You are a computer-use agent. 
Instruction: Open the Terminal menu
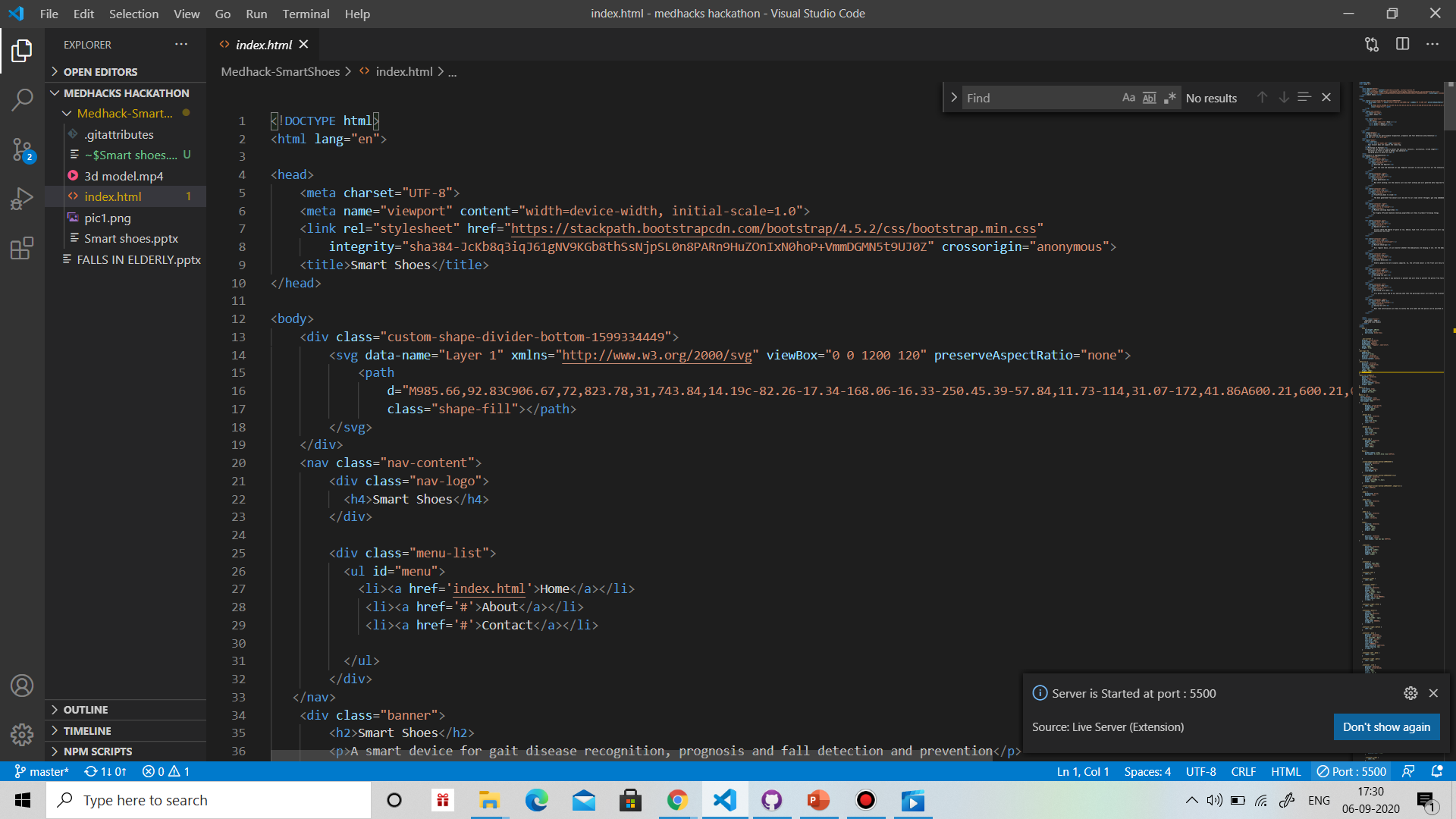pos(306,14)
